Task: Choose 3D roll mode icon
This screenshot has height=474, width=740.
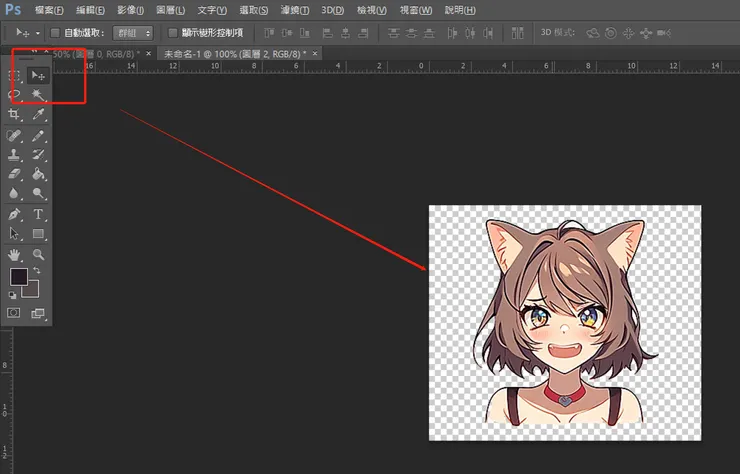Action: 611,33
